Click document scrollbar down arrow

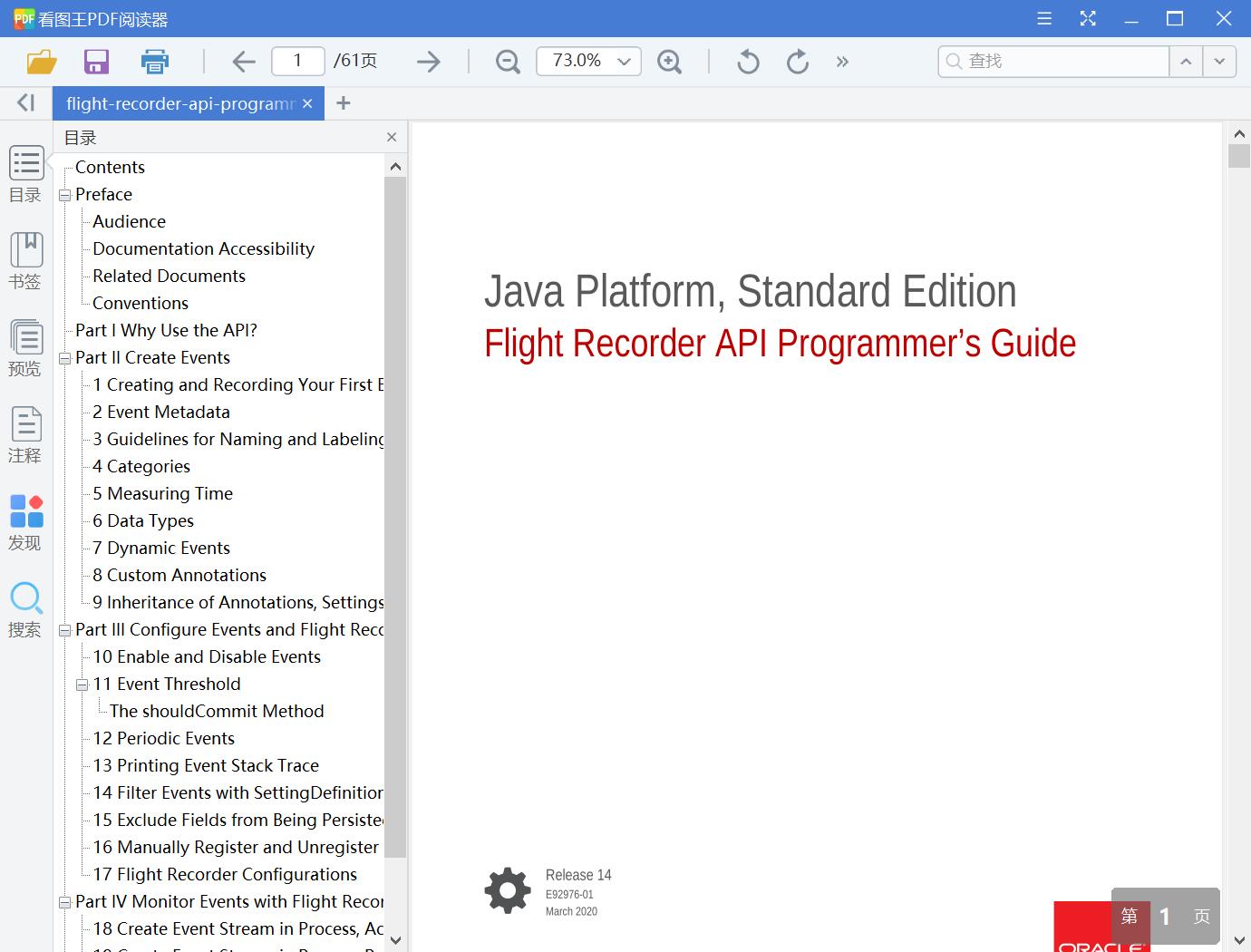(x=1238, y=940)
